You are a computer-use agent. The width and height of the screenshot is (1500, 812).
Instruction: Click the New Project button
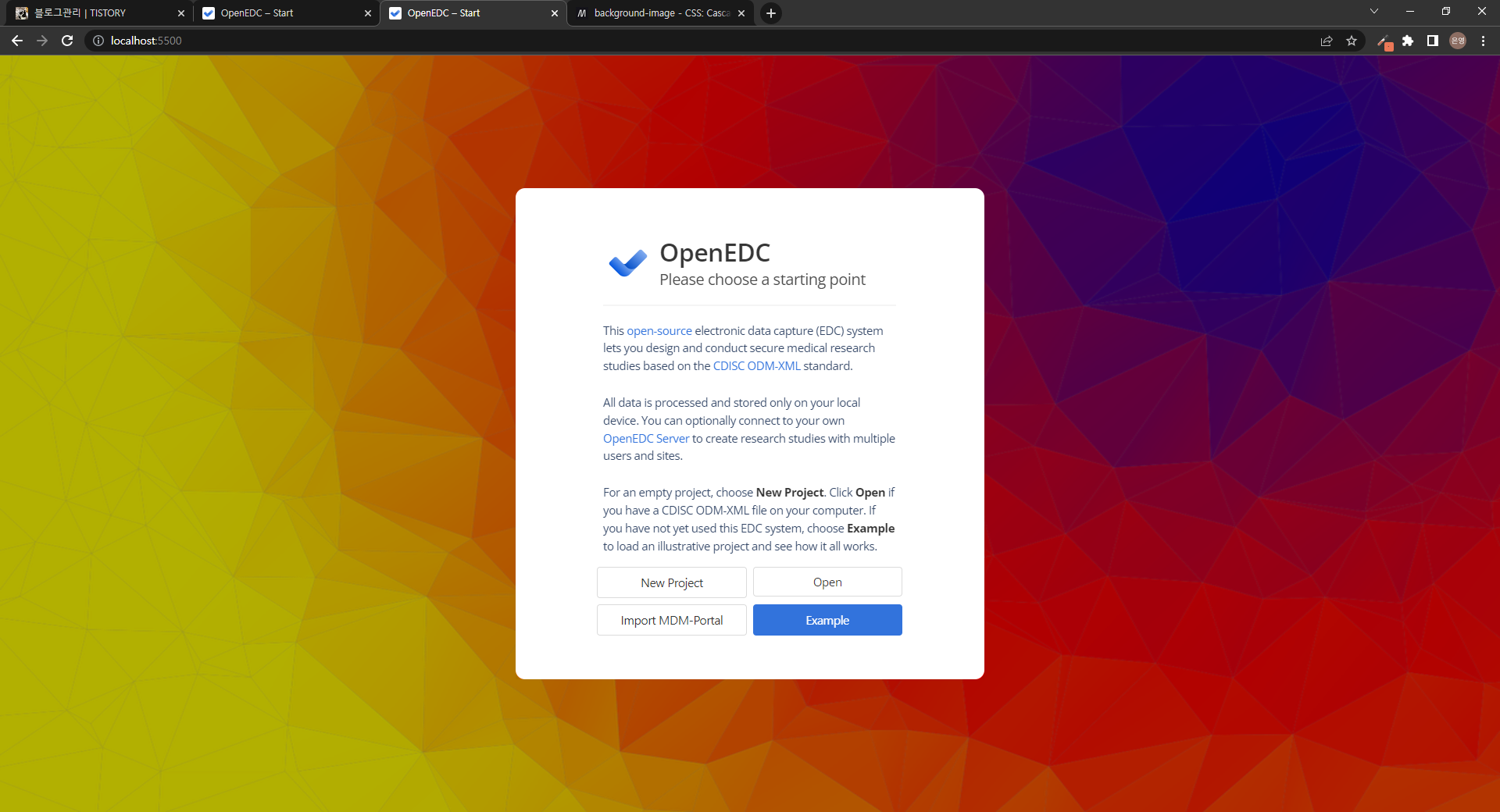pyautogui.click(x=672, y=582)
